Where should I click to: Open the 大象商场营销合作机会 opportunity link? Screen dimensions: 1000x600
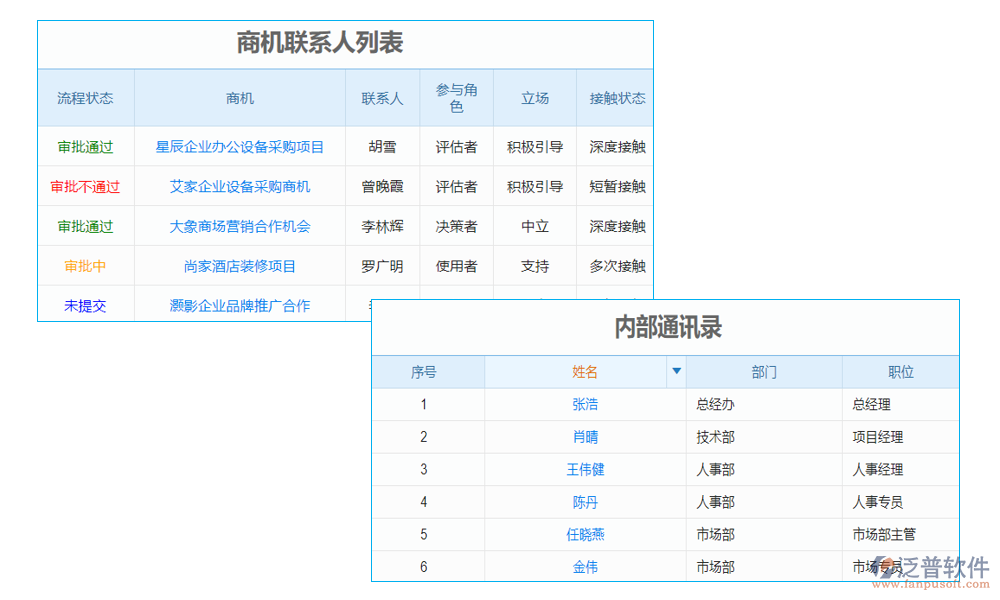(x=240, y=226)
